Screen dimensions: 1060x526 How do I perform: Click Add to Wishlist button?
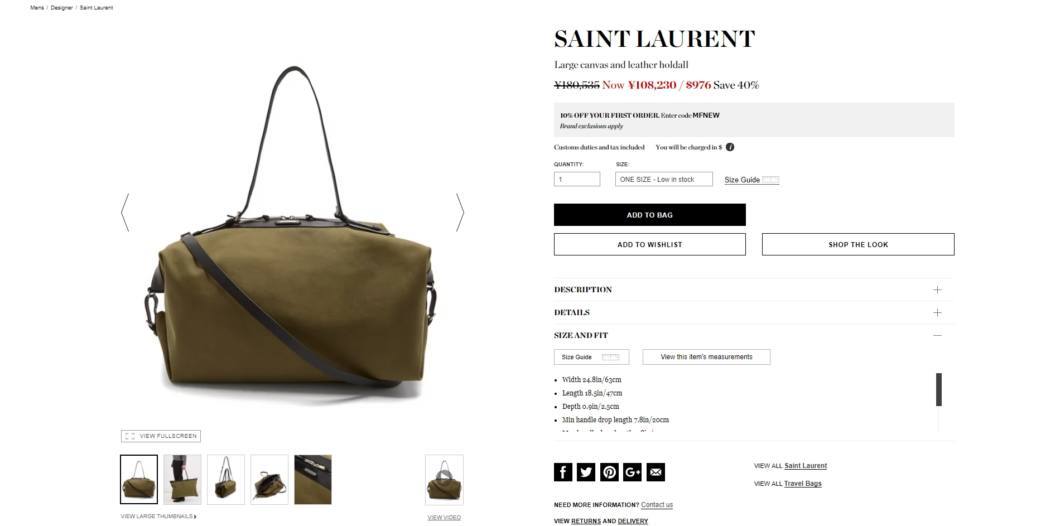click(x=650, y=245)
